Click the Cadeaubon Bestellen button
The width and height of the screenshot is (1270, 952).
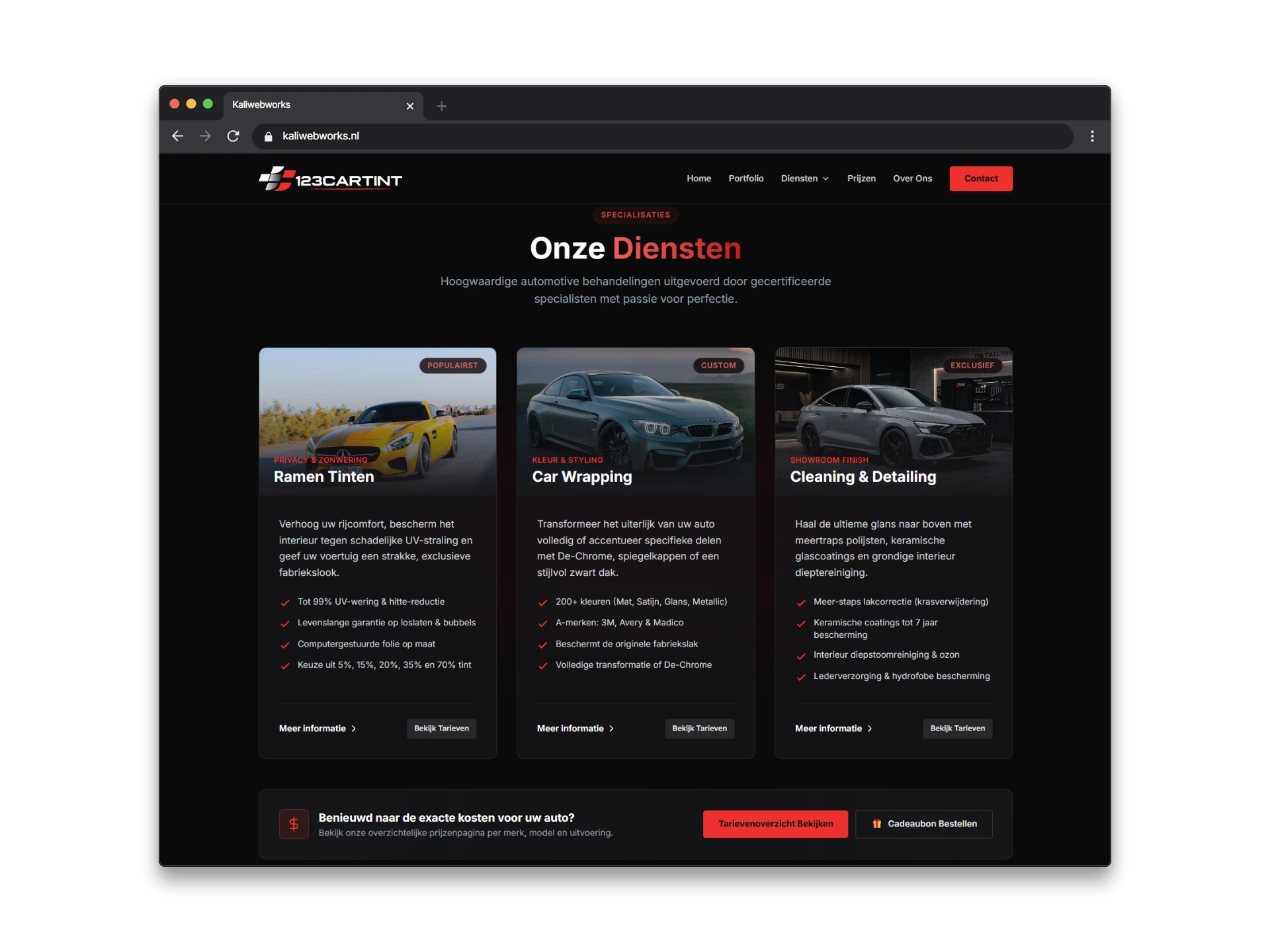(924, 824)
